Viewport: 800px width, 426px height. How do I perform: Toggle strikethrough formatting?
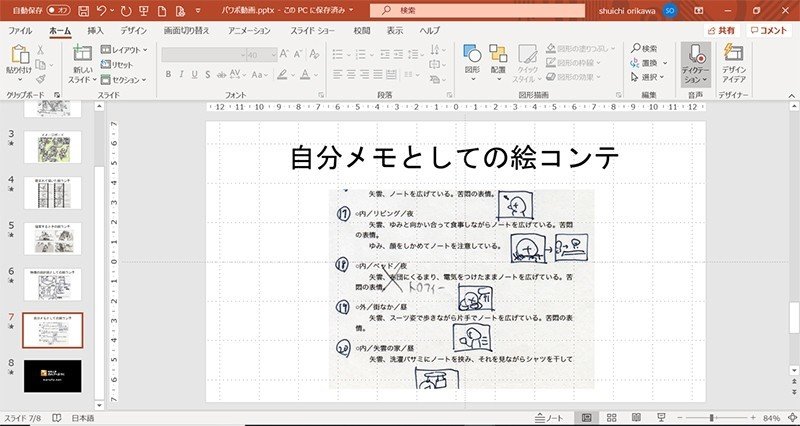[221, 74]
